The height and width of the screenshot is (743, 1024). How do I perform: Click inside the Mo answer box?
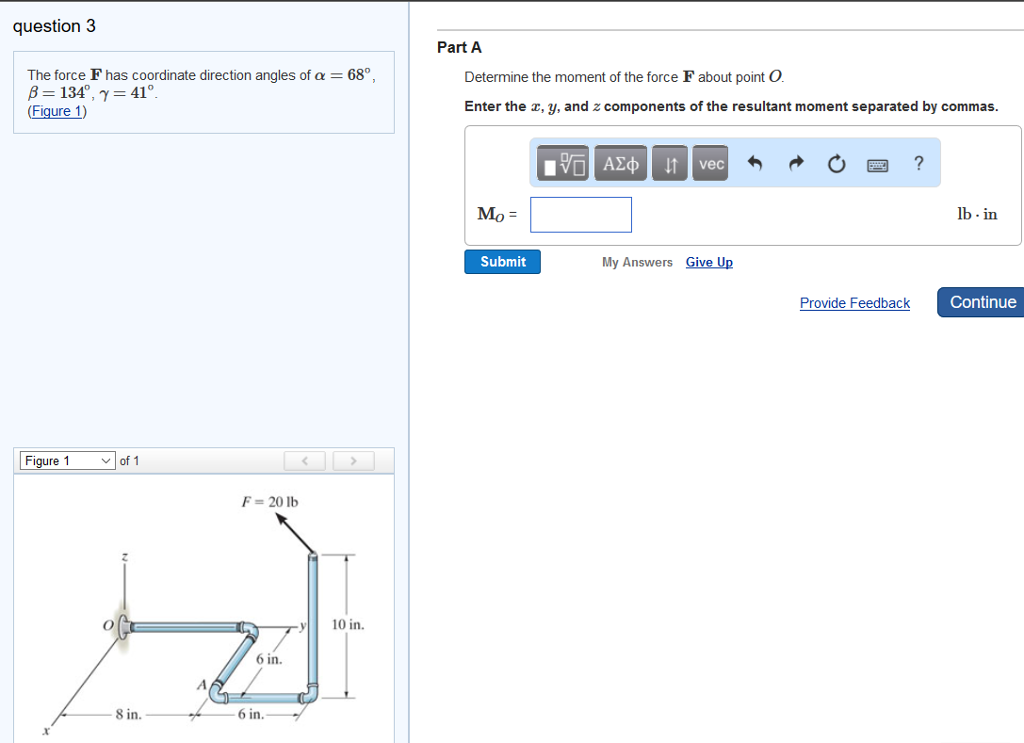pyautogui.click(x=580, y=214)
